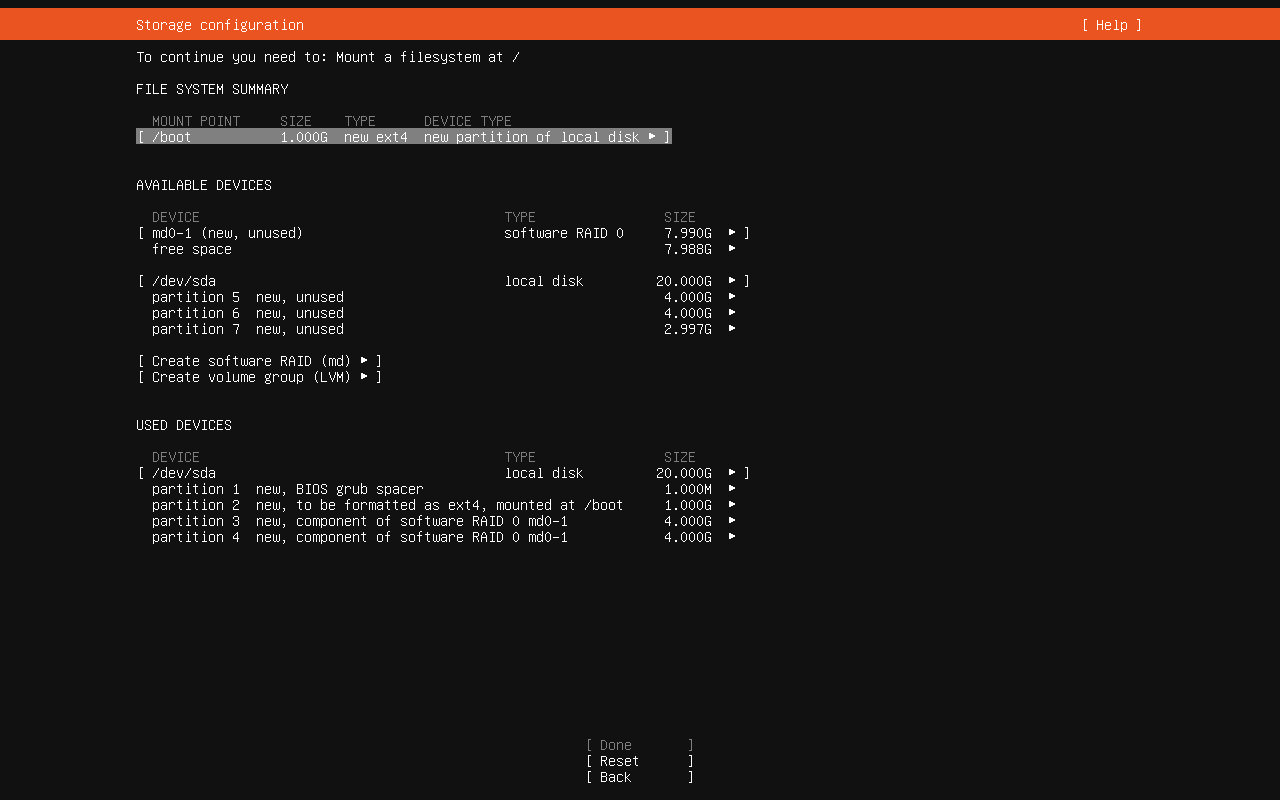Click arrow beside partition 6 row
The height and width of the screenshot is (800, 1280).
732,313
